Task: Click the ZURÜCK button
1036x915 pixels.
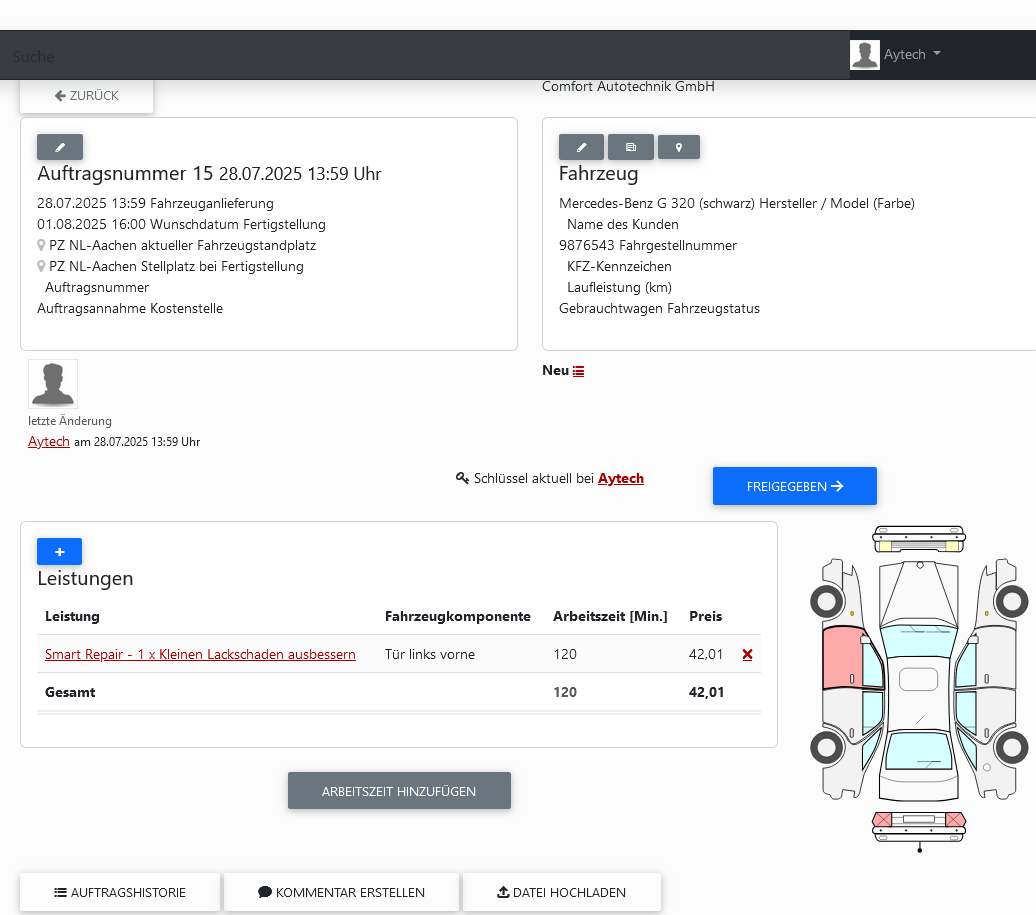Action: (86, 95)
